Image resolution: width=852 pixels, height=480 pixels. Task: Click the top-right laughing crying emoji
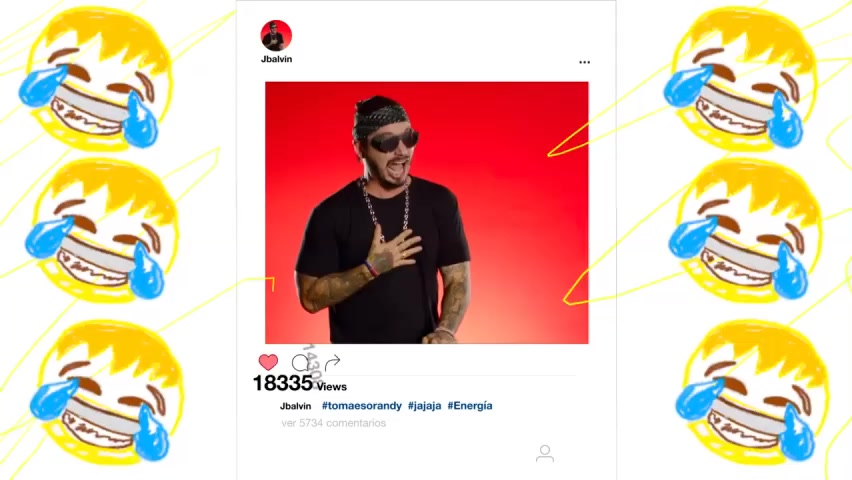(x=740, y=80)
